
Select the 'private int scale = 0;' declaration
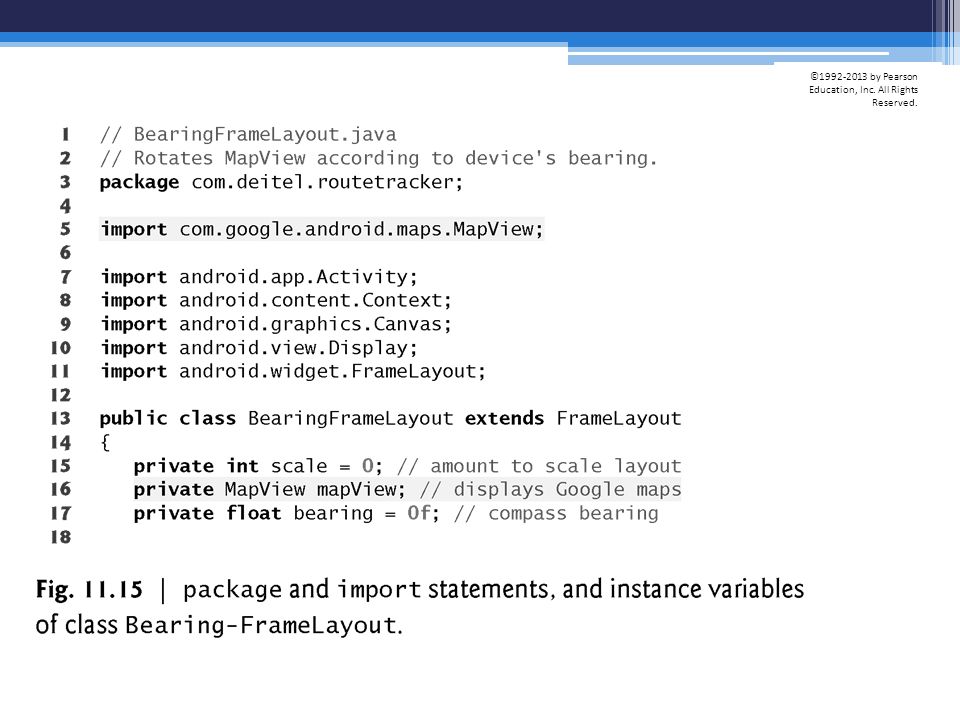[x=258, y=466]
